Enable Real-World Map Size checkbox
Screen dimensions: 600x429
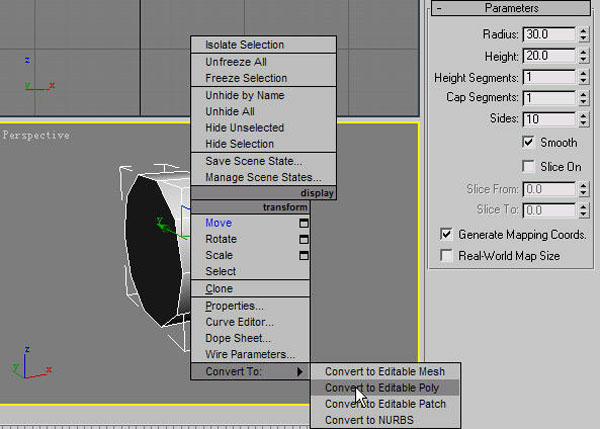pyautogui.click(x=447, y=256)
